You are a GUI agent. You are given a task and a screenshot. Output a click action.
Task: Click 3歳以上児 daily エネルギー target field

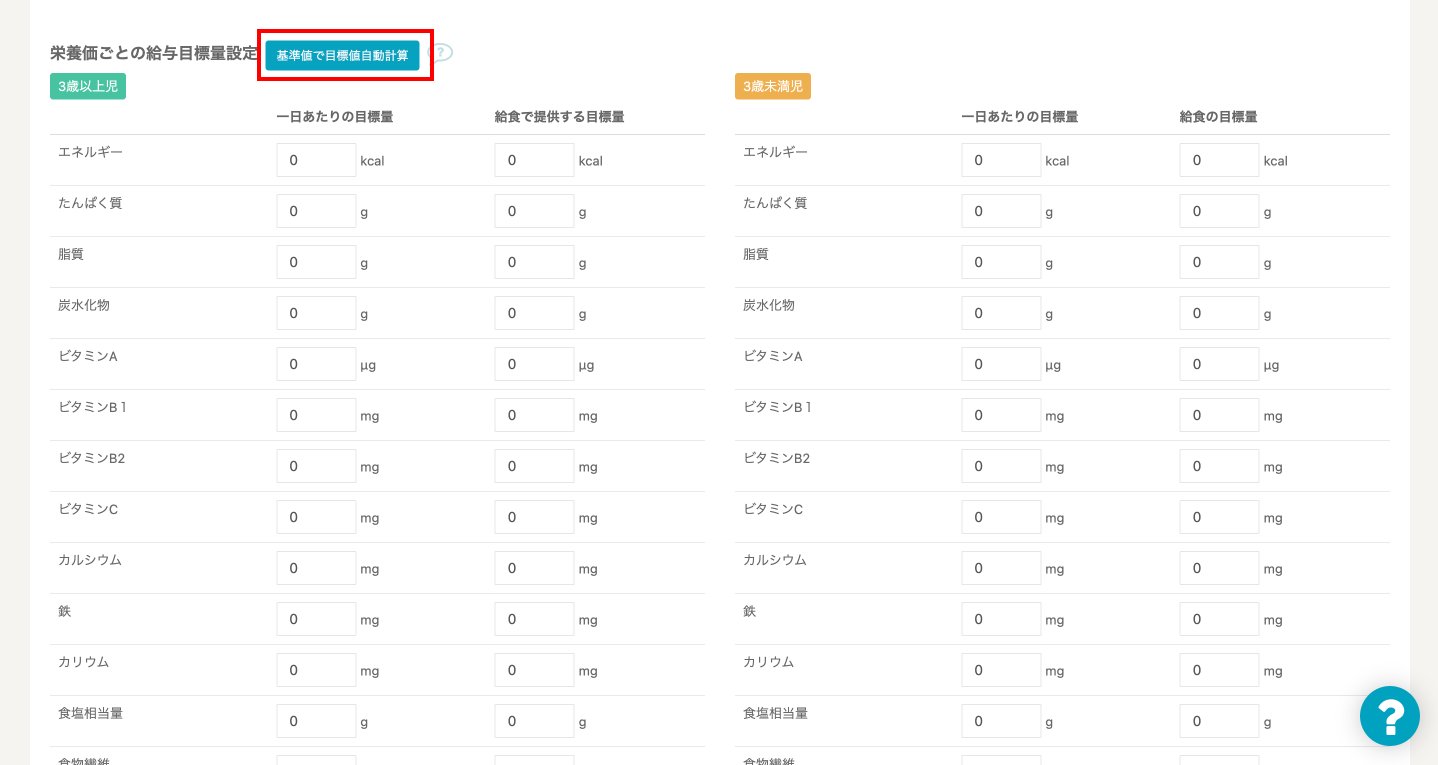pos(316,160)
